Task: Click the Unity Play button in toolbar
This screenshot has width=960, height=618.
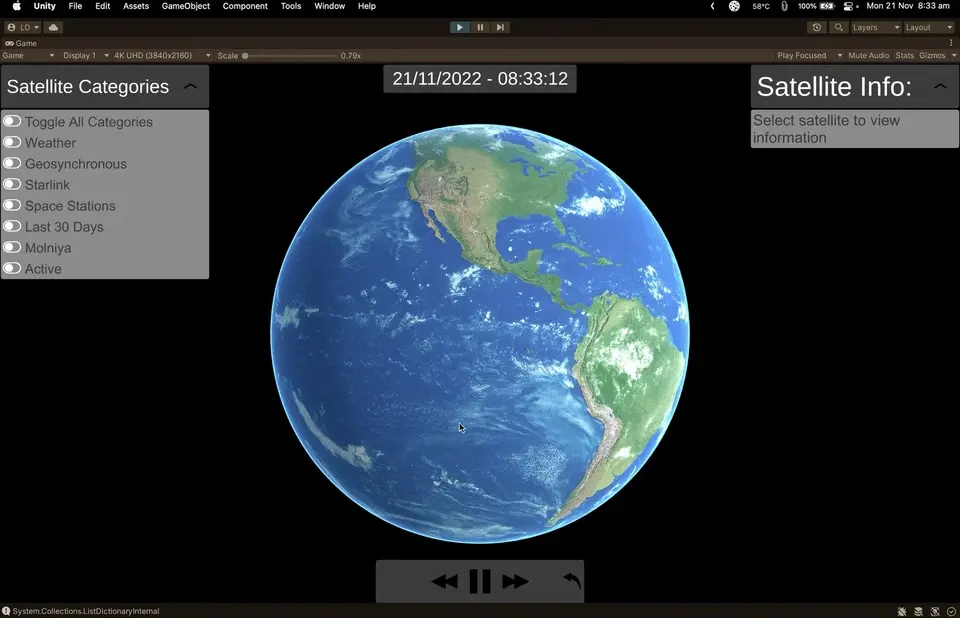Action: click(x=459, y=27)
